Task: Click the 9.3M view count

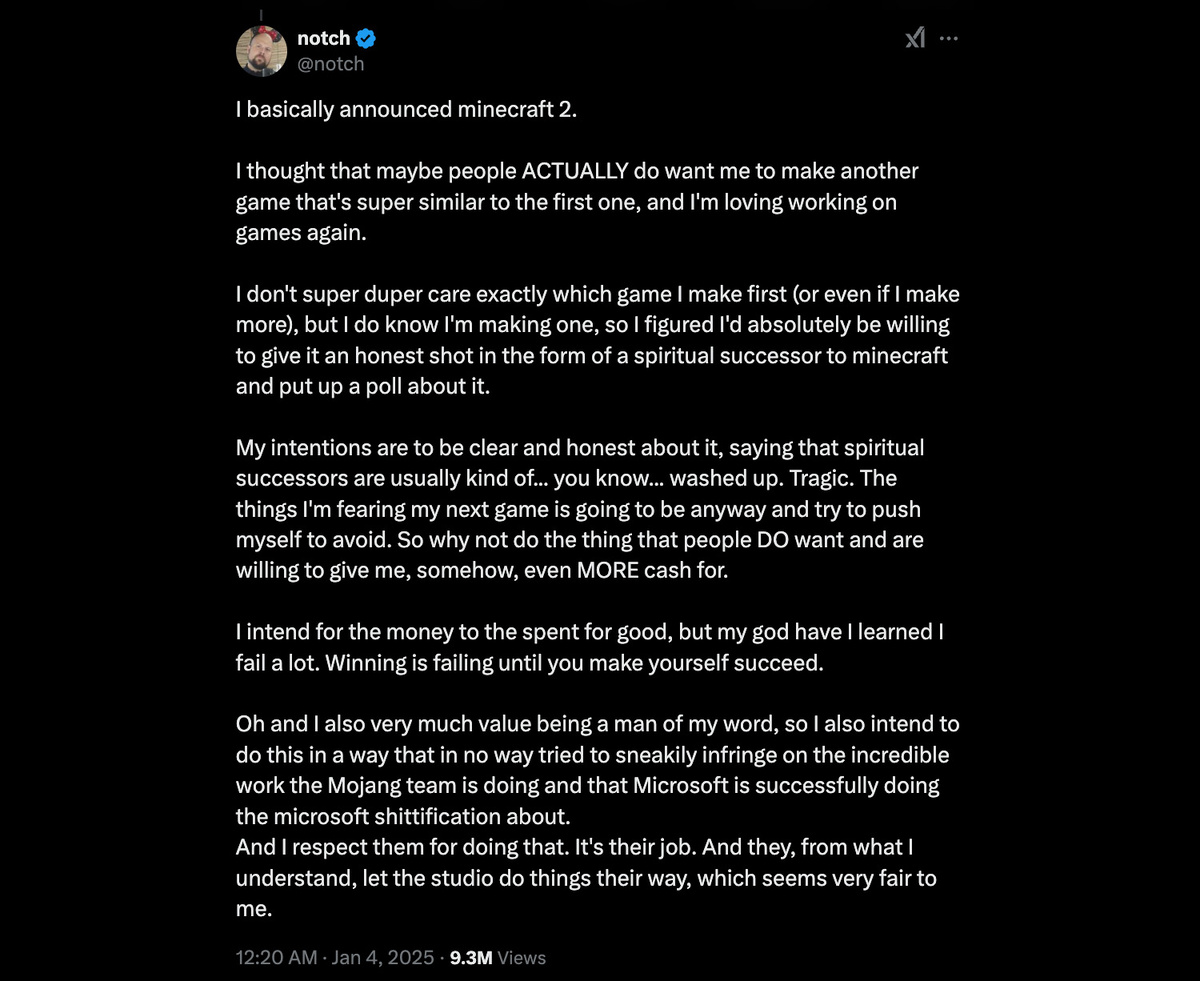Action: (x=470, y=957)
